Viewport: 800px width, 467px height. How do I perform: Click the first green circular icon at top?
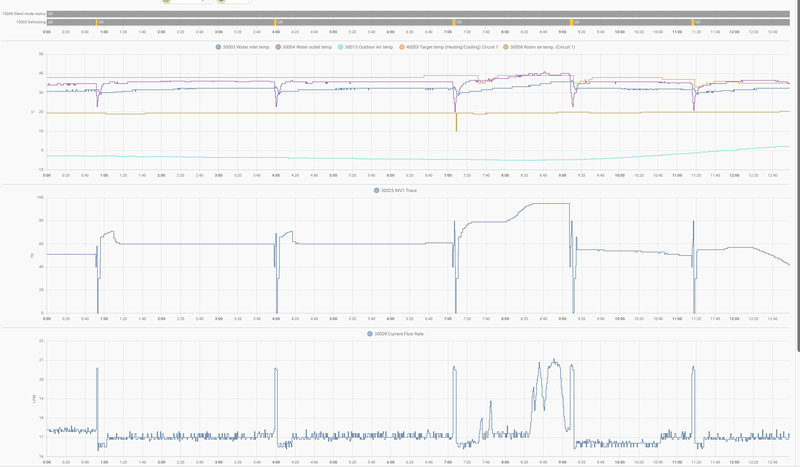[x=166, y=2]
